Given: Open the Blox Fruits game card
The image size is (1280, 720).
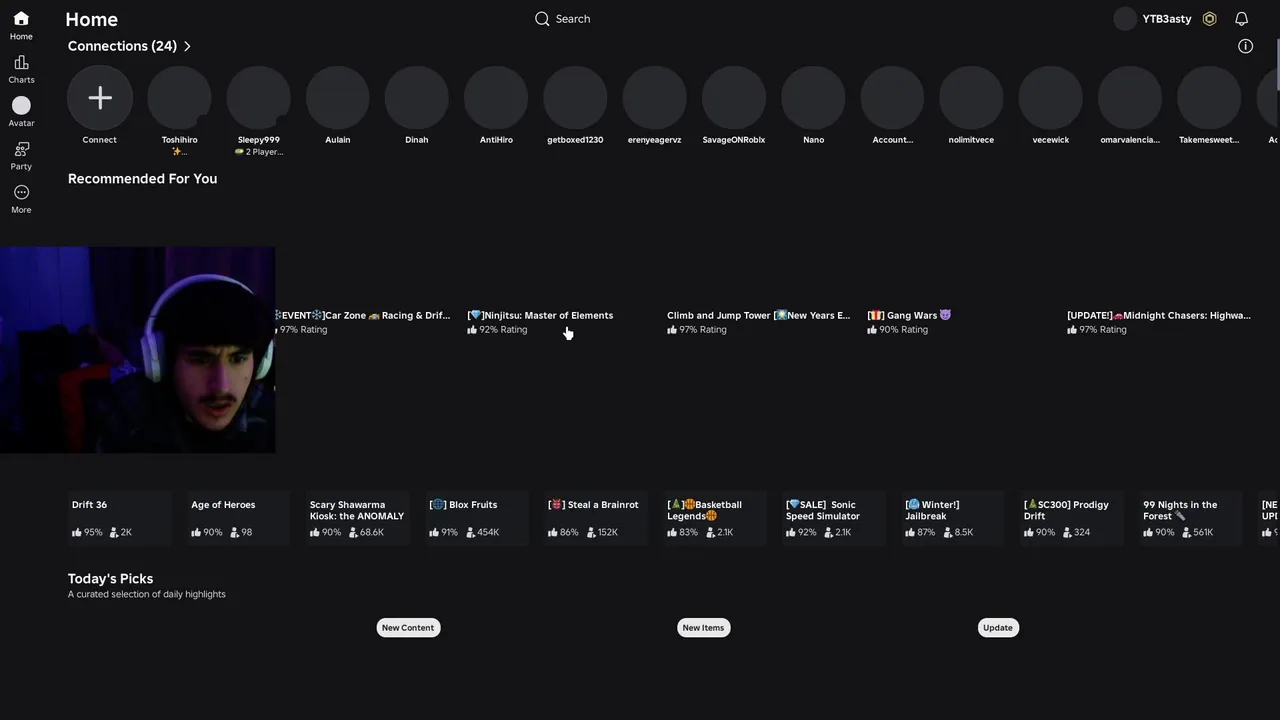Looking at the screenshot, I should click(x=477, y=518).
